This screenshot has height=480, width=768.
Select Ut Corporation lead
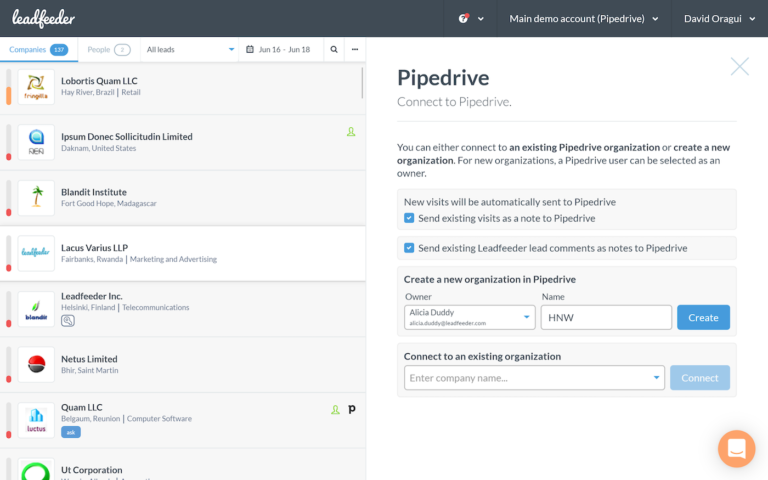(x=183, y=464)
